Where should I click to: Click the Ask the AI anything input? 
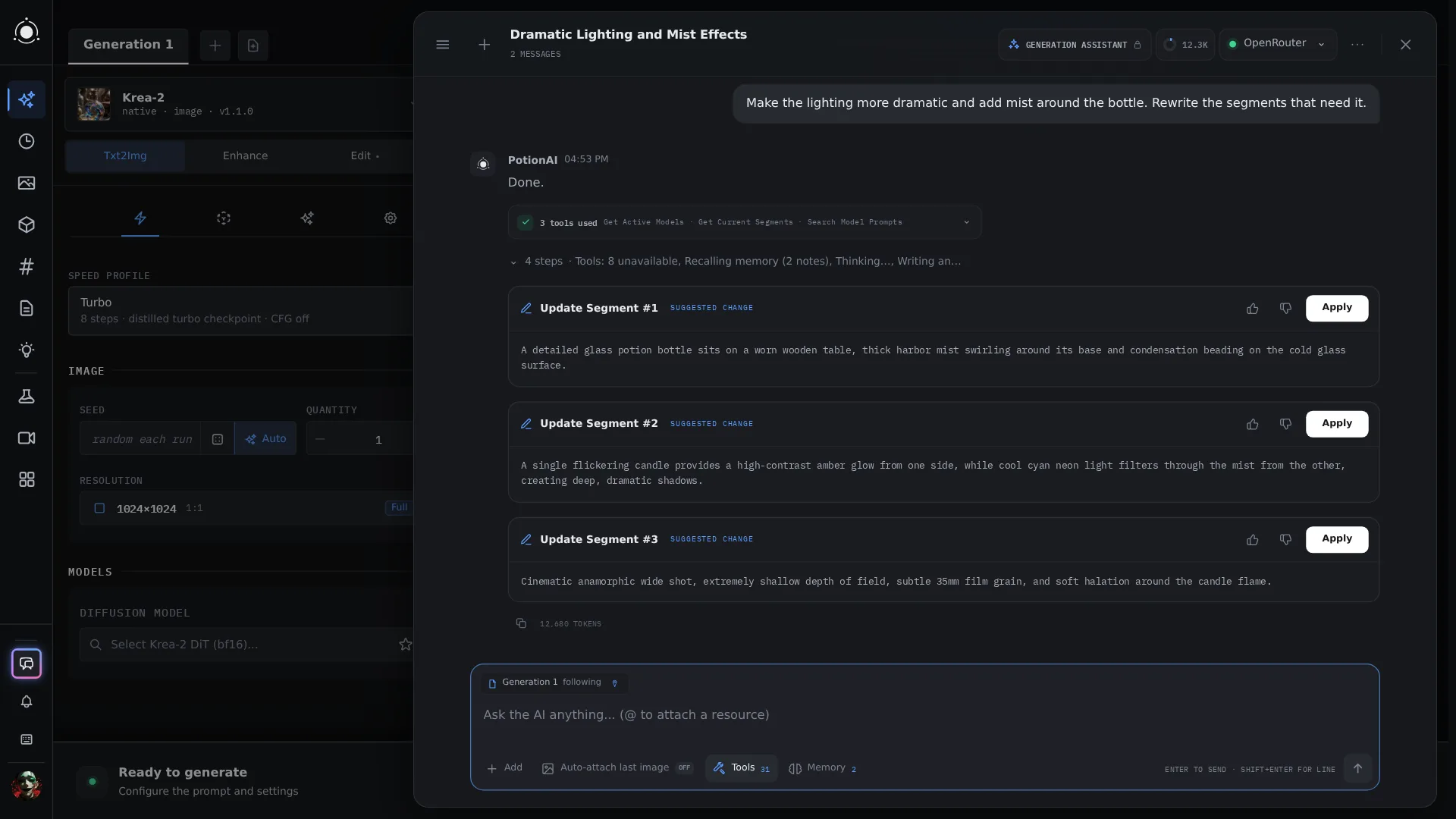(x=924, y=715)
